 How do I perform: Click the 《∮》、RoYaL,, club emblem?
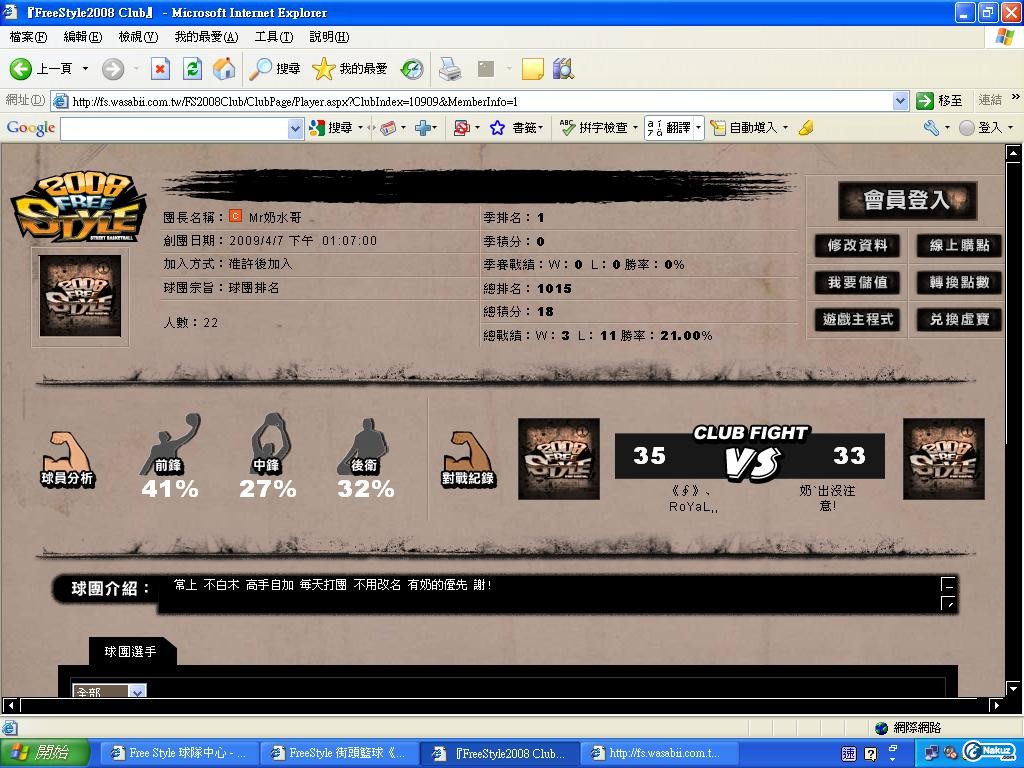coord(558,459)
